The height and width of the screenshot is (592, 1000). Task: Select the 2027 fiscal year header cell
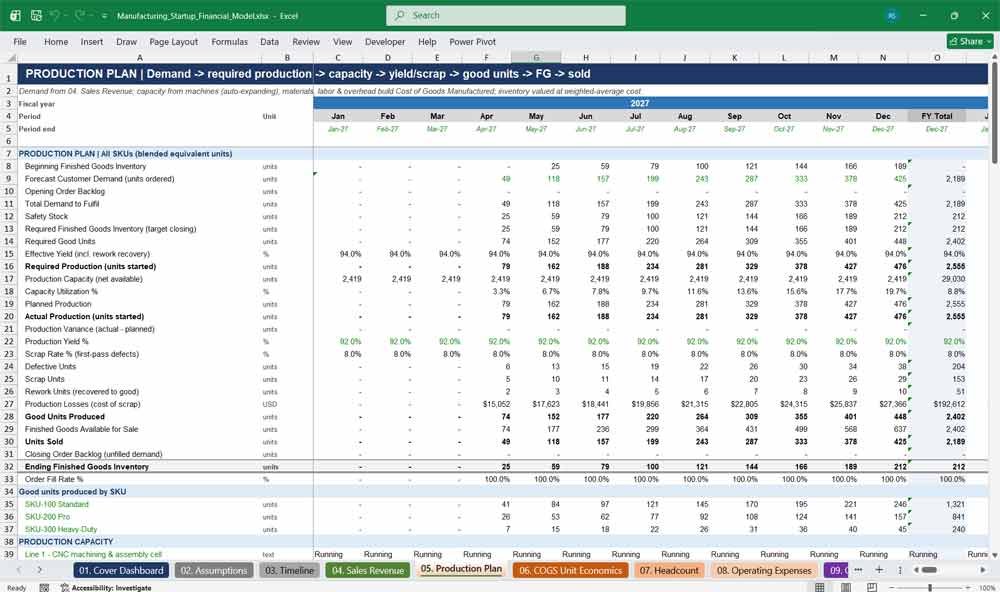click(640, 103)
